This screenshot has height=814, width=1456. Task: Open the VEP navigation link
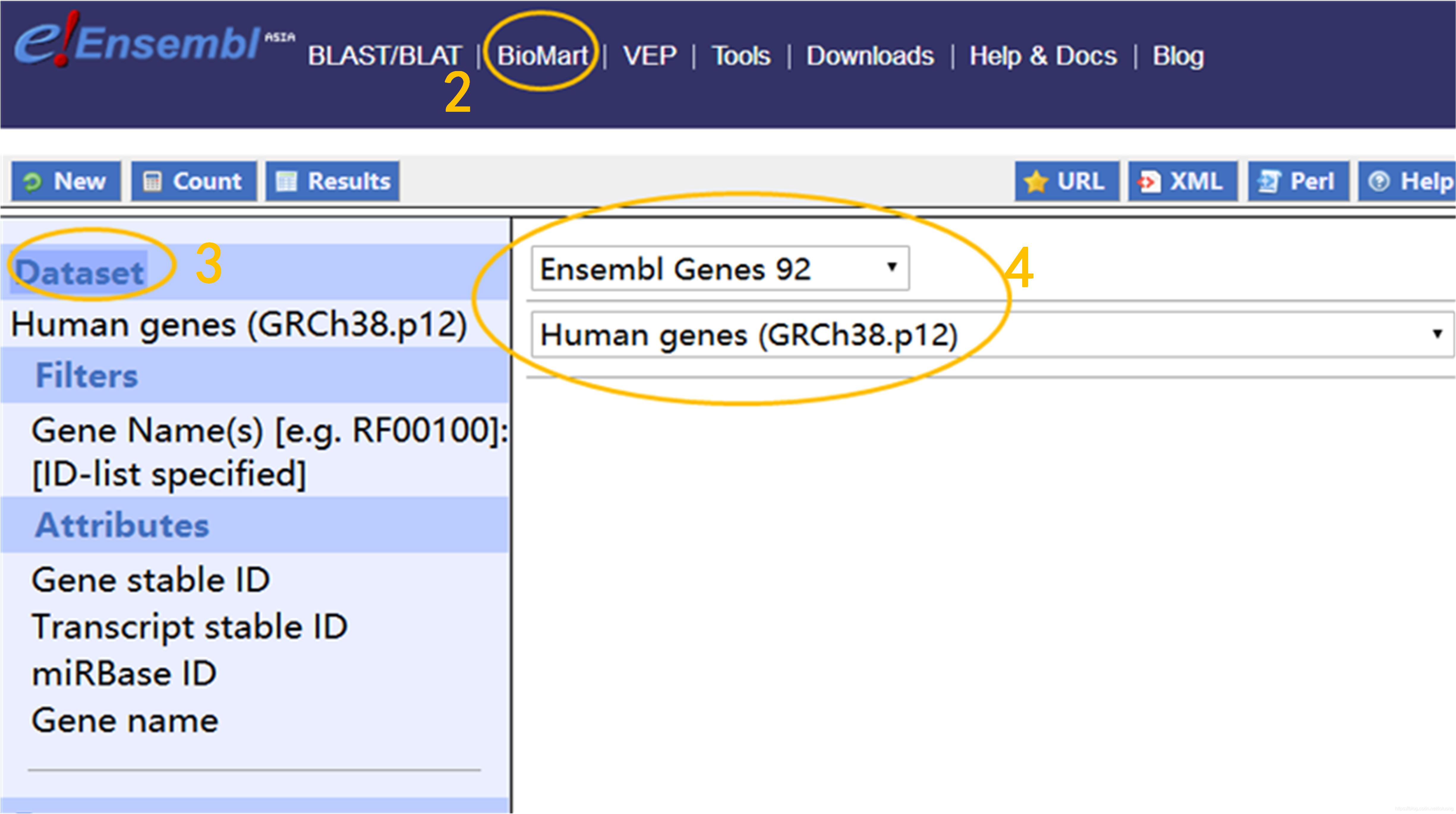pos(650,55)
